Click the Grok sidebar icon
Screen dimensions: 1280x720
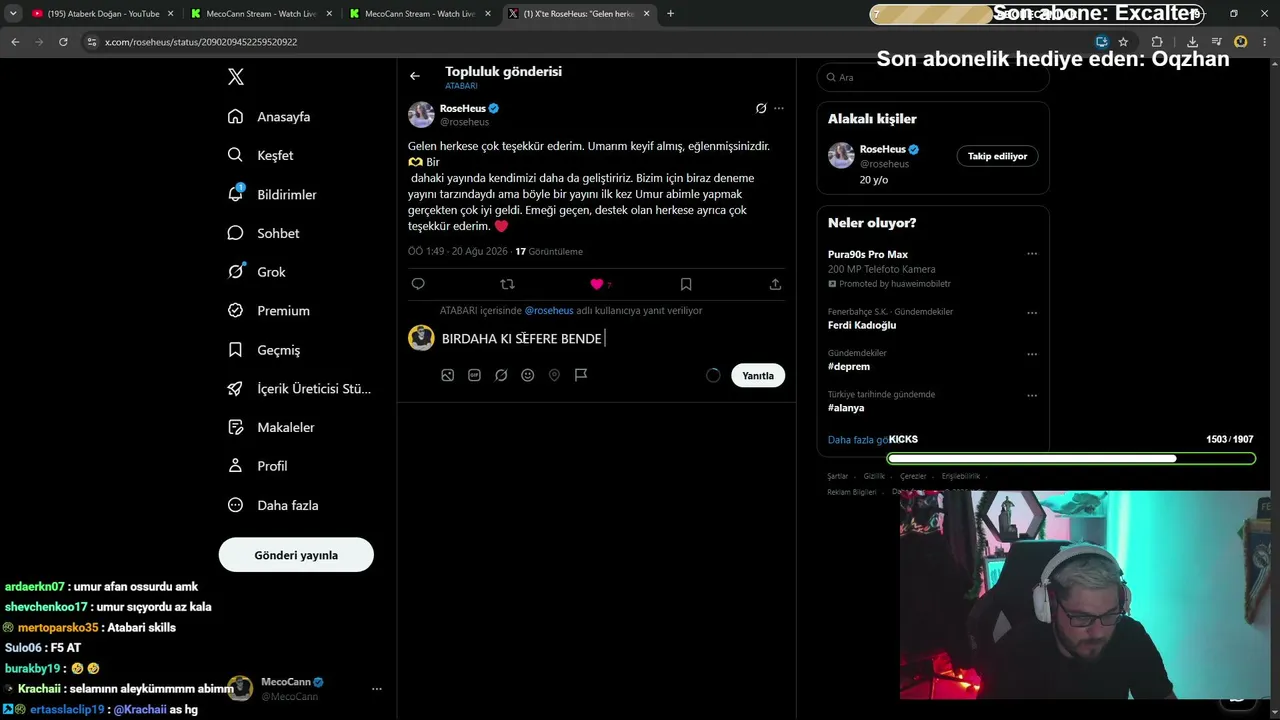[236, 271]
